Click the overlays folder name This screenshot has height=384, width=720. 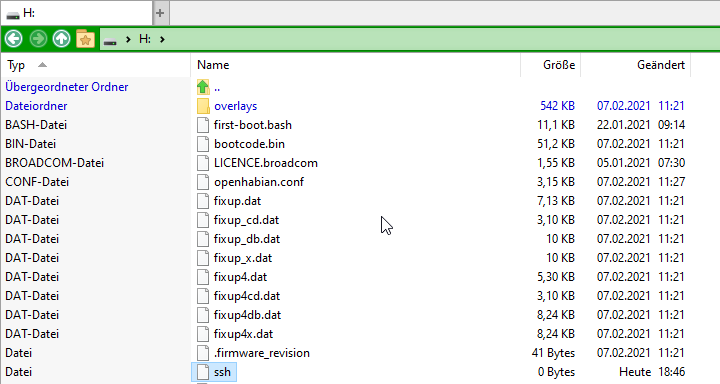pyautogui.click(x=236, y=106)
